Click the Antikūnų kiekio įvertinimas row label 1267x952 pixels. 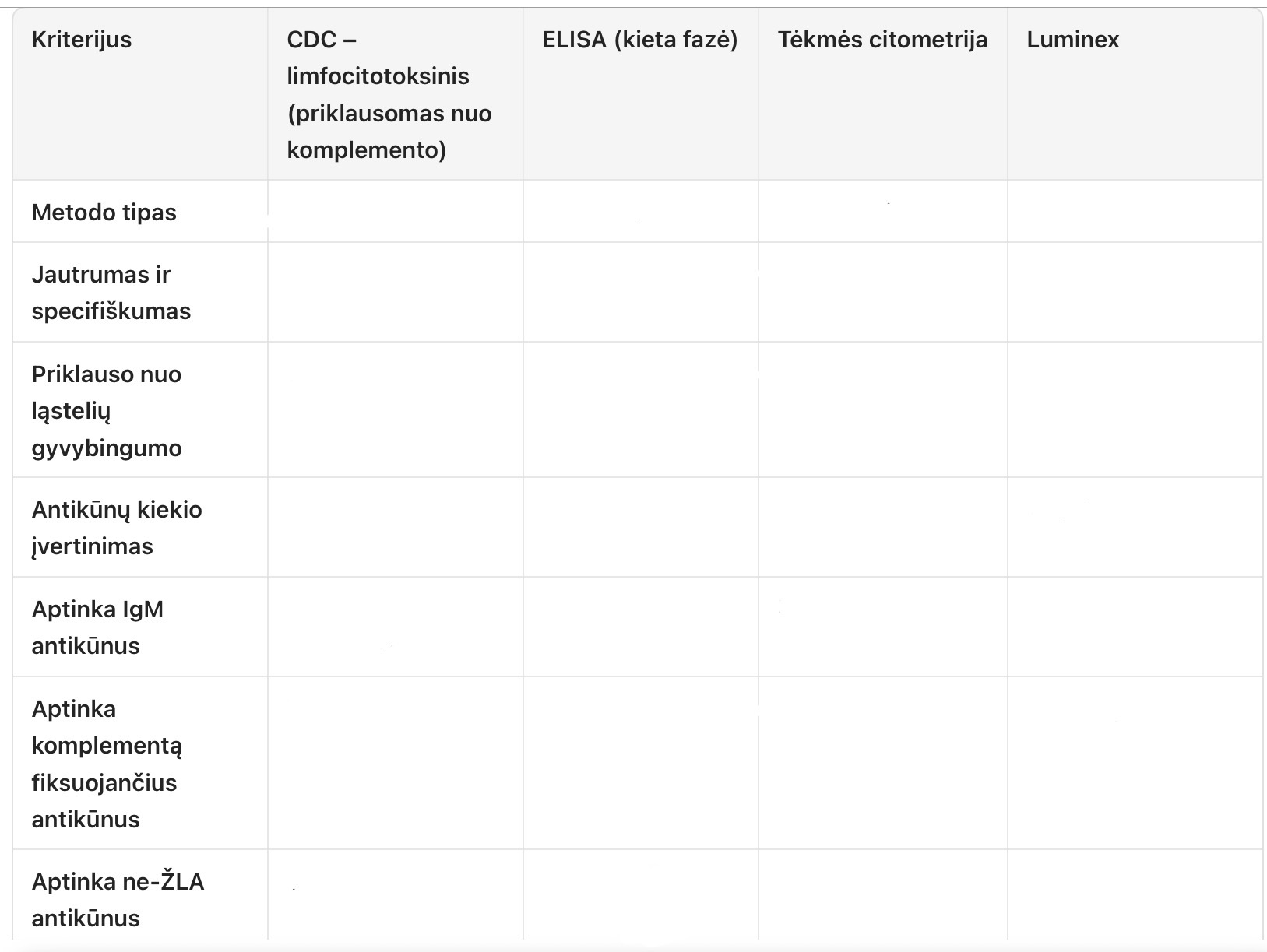[x=117, y=528]
